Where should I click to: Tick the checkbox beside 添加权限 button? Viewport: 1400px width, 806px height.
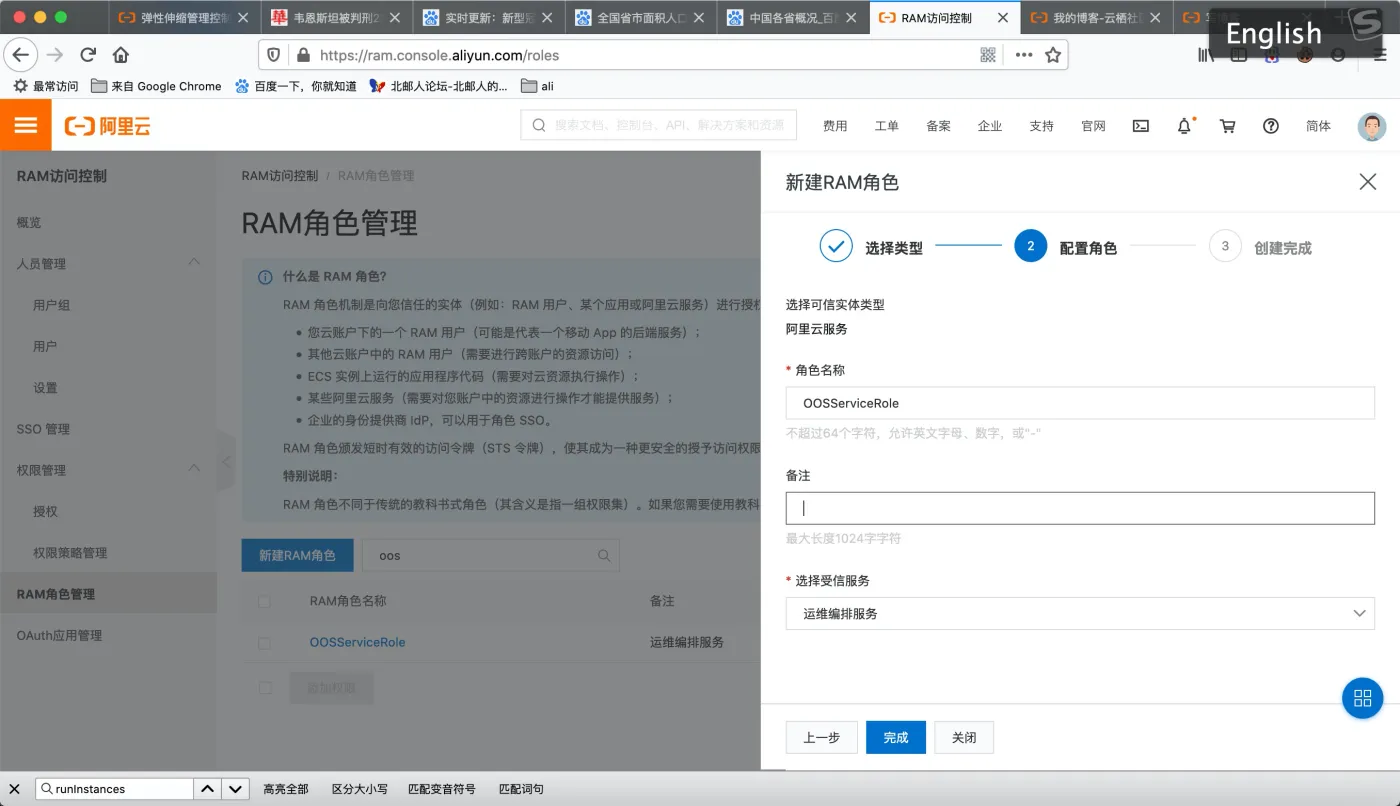[x=264, y=688]
